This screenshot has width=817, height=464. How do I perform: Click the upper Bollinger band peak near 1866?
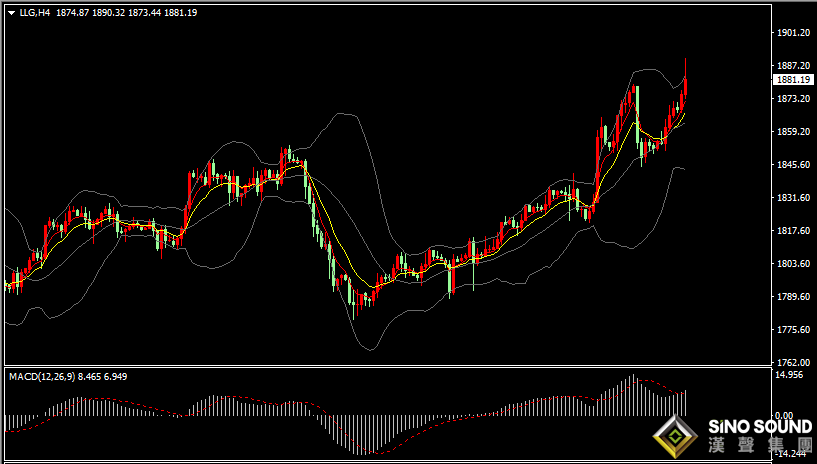tap(341, 113)
